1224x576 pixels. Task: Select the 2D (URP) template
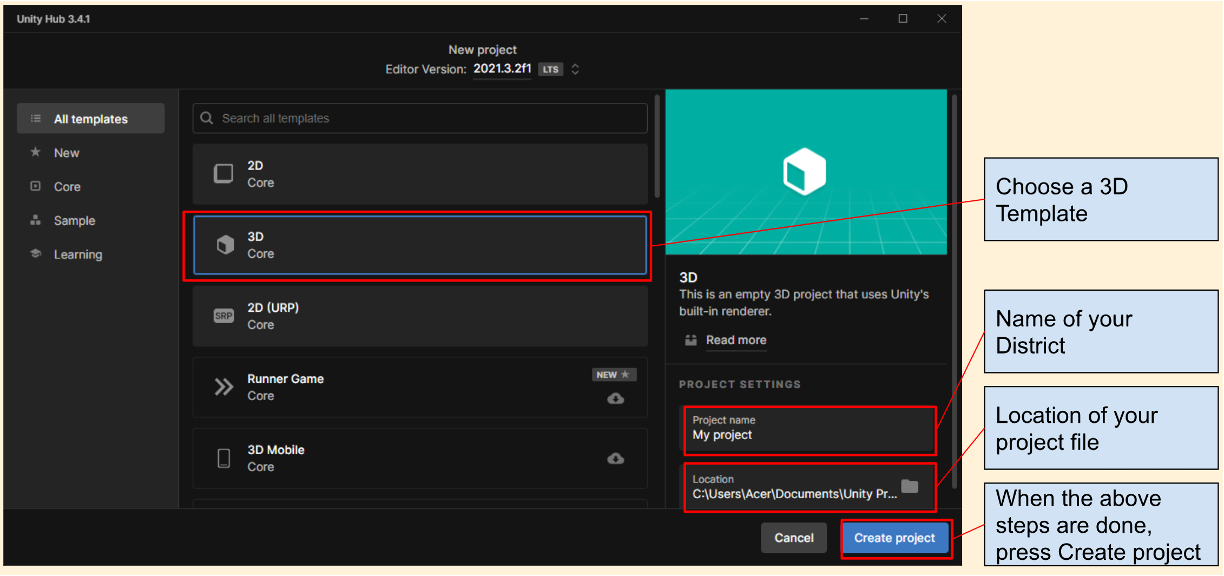pos(420,316)
